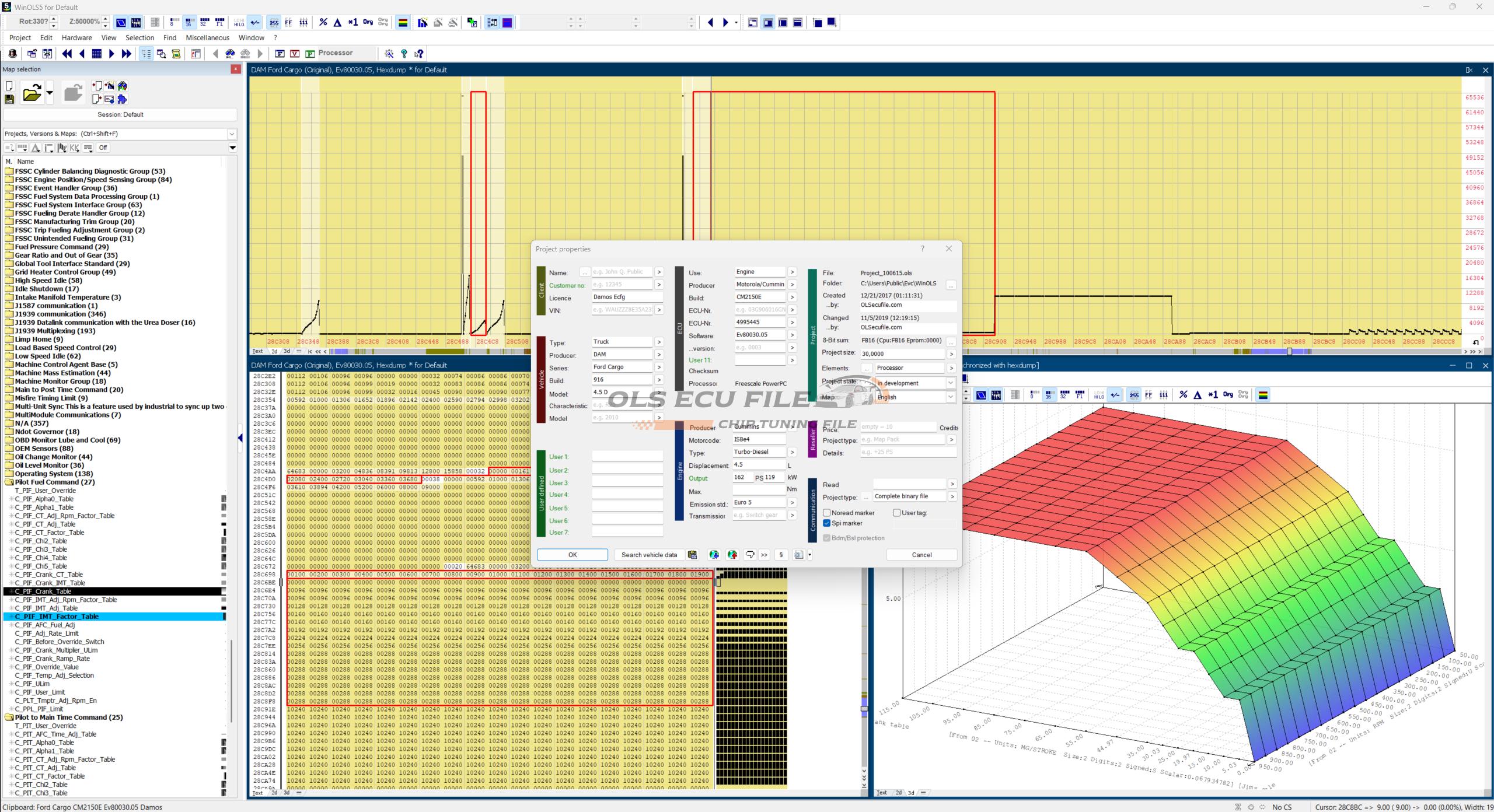The width and height of the screenshot is (1494, 812).
Task: Uncheck the Spi marker checkbox
Action: click(827, 523)
